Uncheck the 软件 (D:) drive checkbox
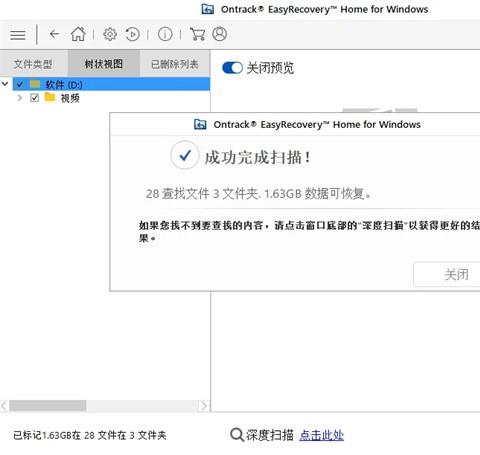 point(20,84)
